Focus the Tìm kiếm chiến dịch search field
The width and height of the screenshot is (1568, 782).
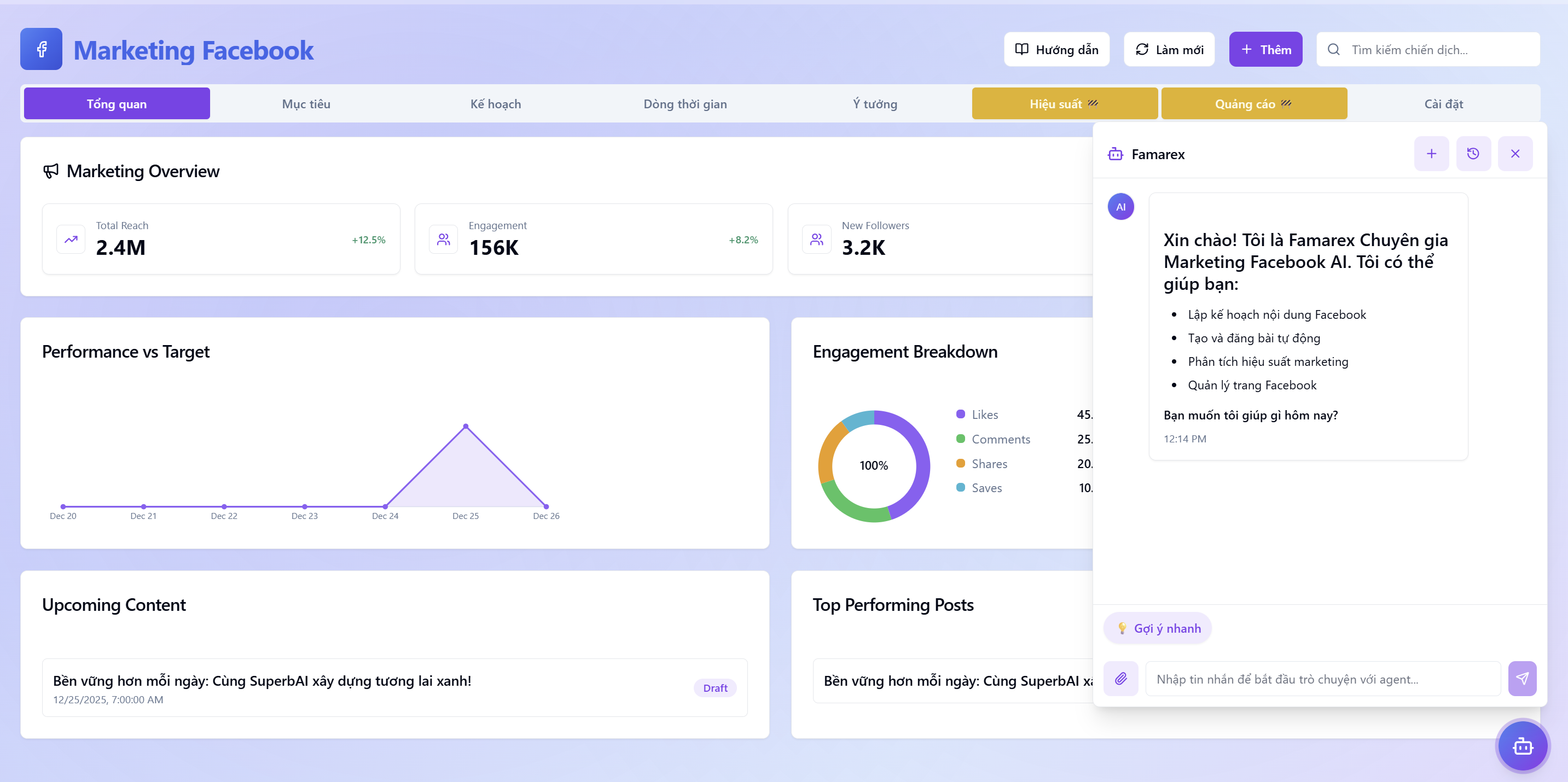[1428, 49]
